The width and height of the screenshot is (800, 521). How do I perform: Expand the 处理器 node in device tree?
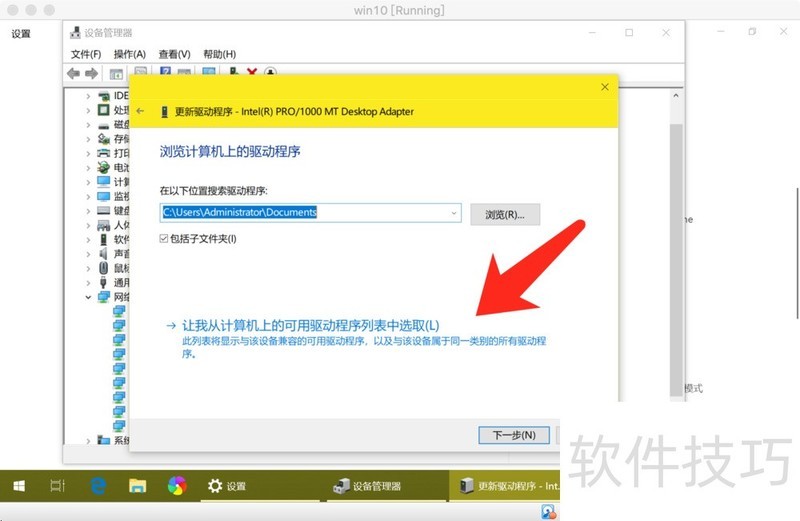(x=88, y=110)
